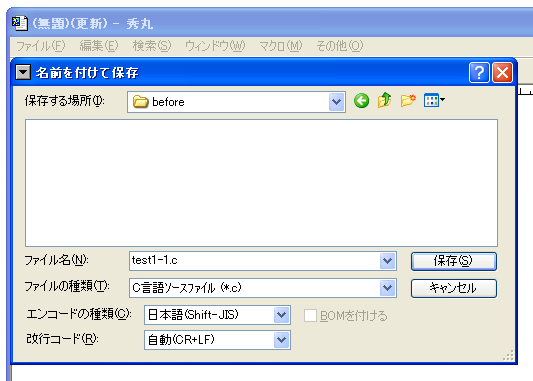Click the エンコードの種類(C) label
533x381 pixels.
pyautogui.click(x=79, y=314)
